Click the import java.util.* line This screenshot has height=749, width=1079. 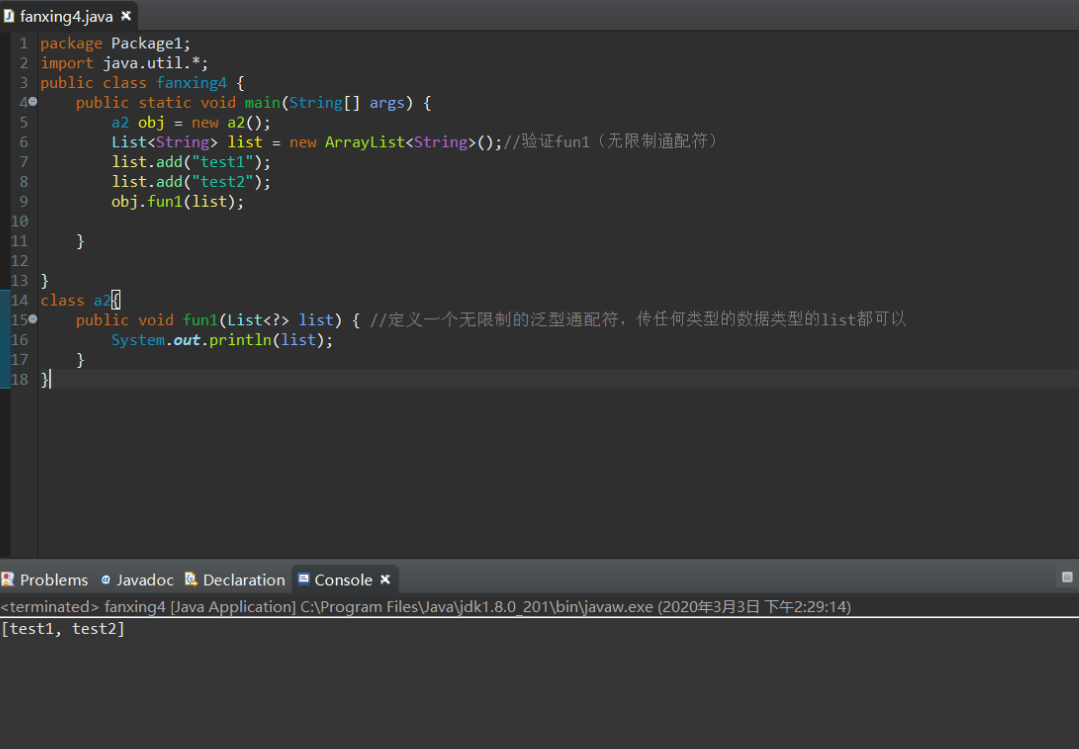(x=124, y=63)
